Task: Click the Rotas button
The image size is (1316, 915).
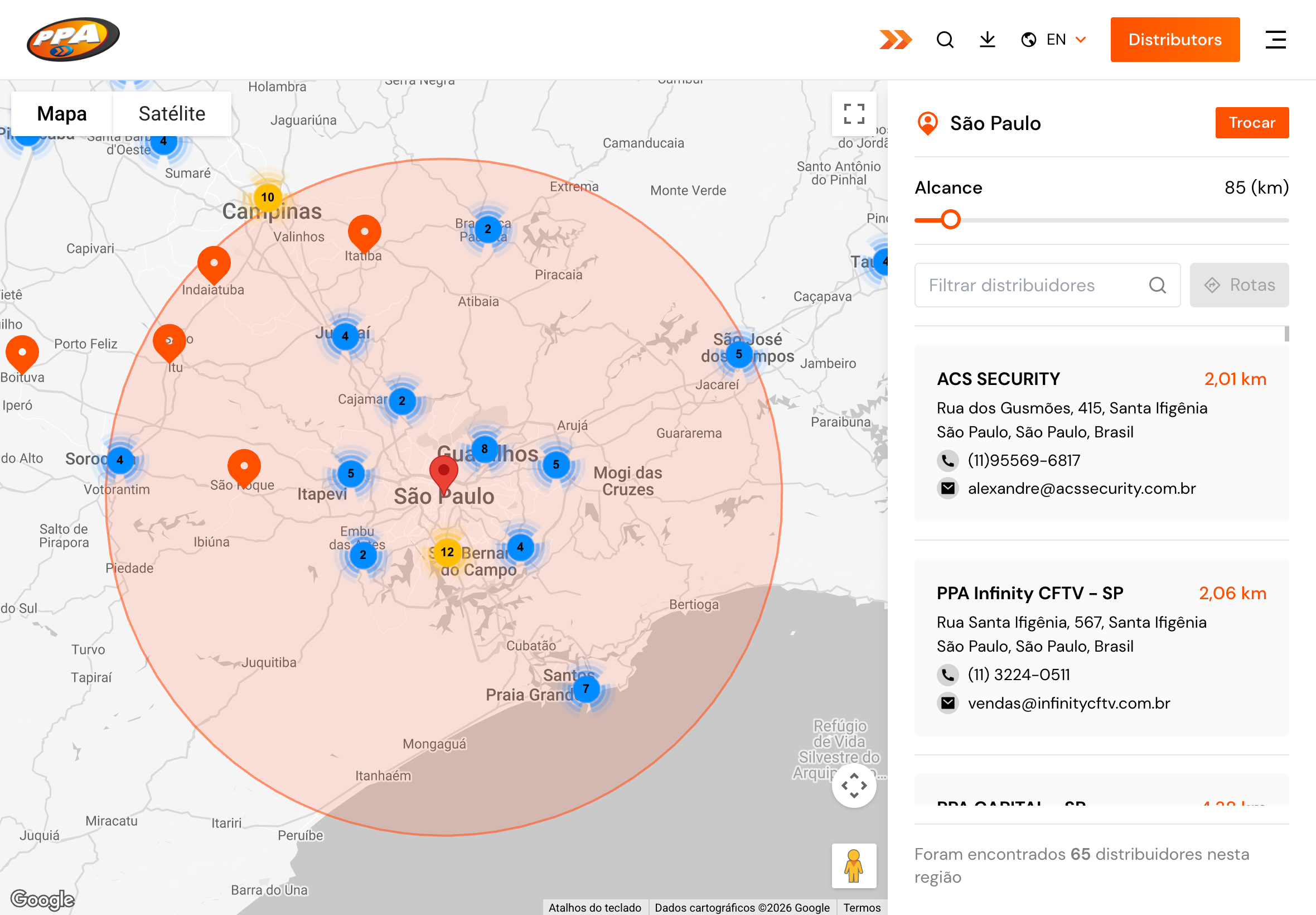Action: [1238, 285]
